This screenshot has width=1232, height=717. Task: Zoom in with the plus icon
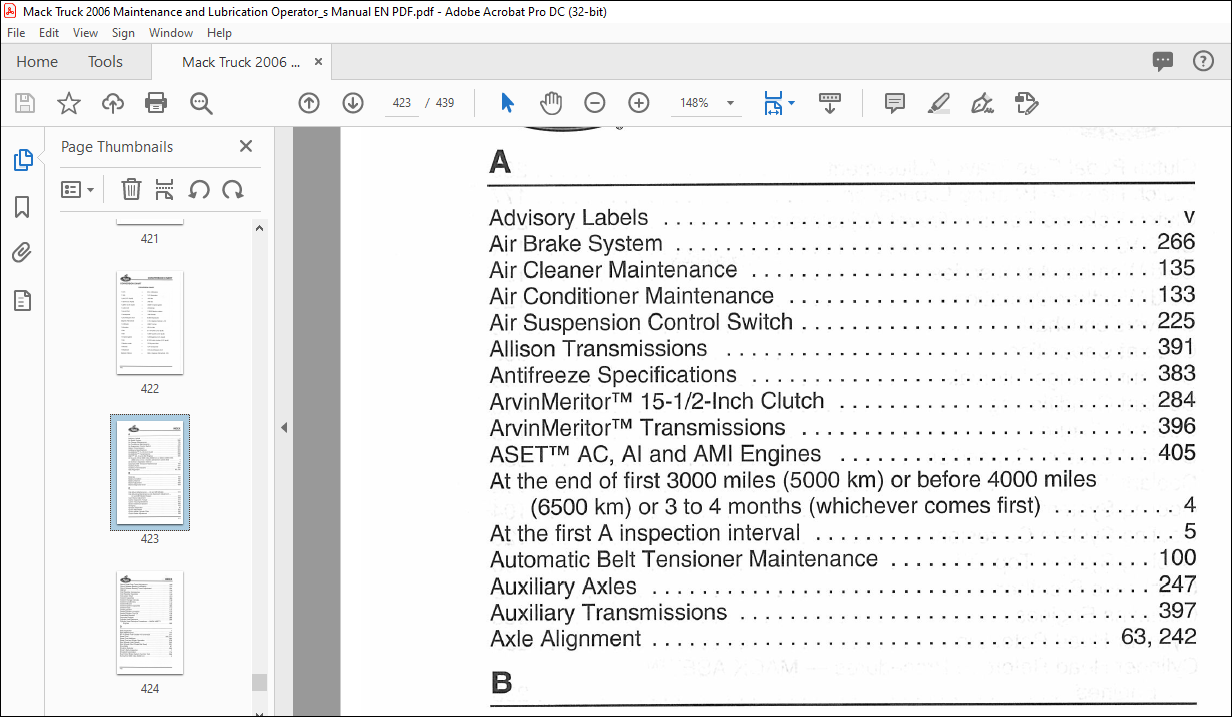pyautogui.click(x=639, y=103)
